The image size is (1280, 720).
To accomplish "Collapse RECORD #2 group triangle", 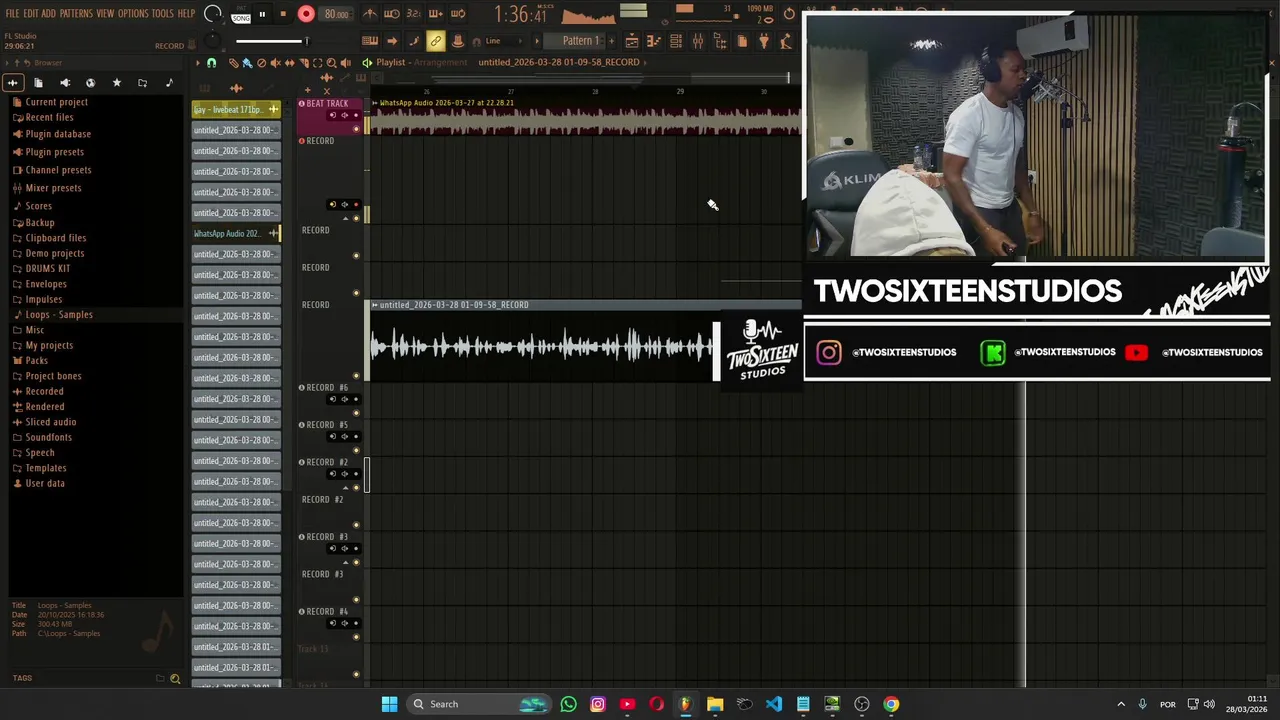I will tap(345, 487).
